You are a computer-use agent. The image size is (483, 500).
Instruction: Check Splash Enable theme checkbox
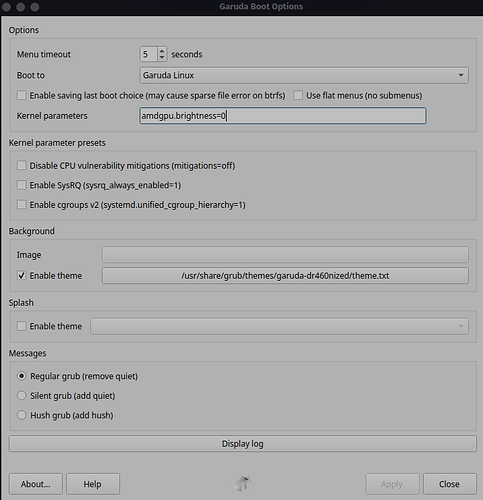(x=22, y=326)
